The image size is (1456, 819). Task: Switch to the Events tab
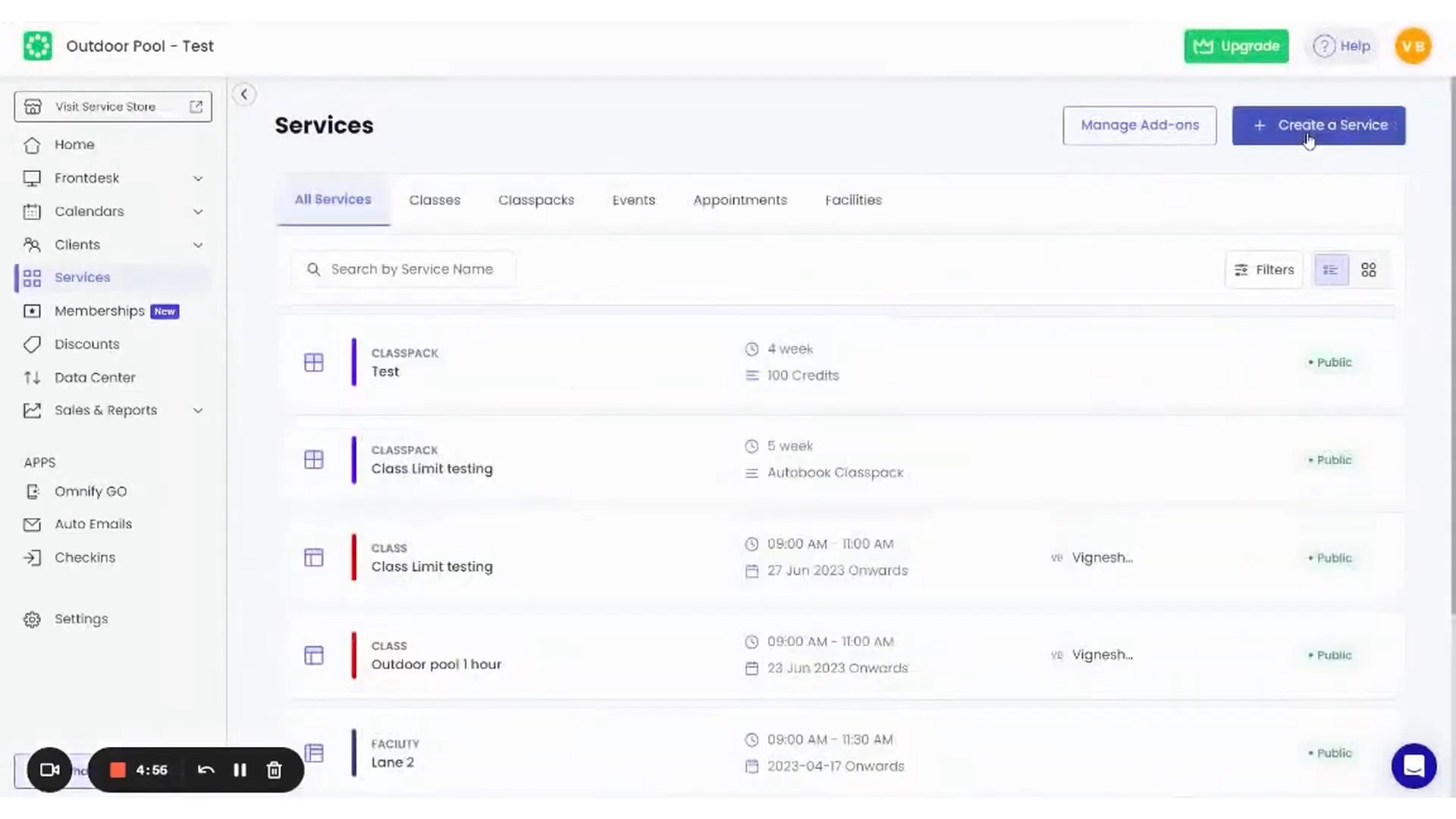pos(633,200)
